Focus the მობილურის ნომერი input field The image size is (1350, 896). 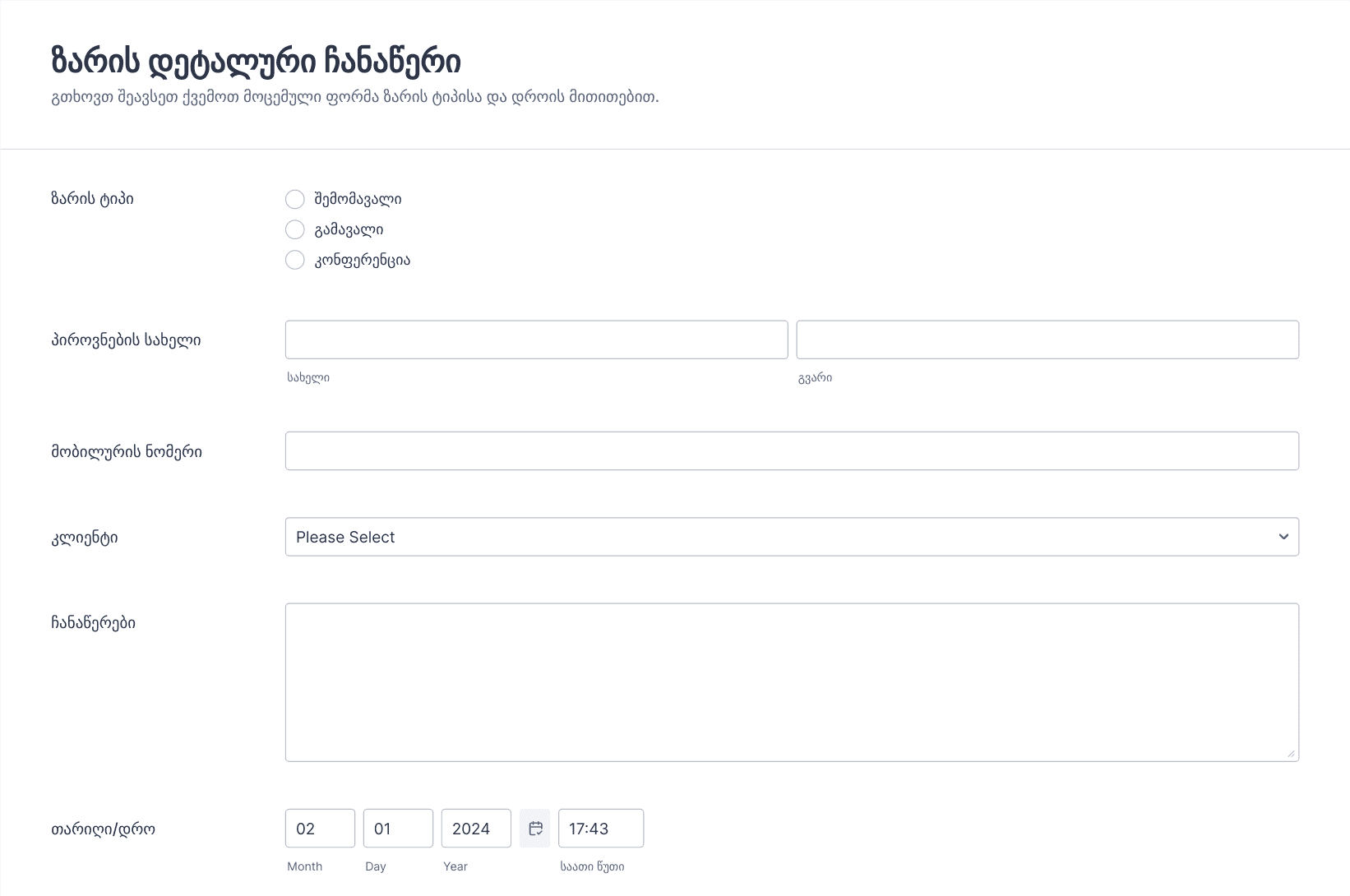pyautogui.click(x=792, y=451)
